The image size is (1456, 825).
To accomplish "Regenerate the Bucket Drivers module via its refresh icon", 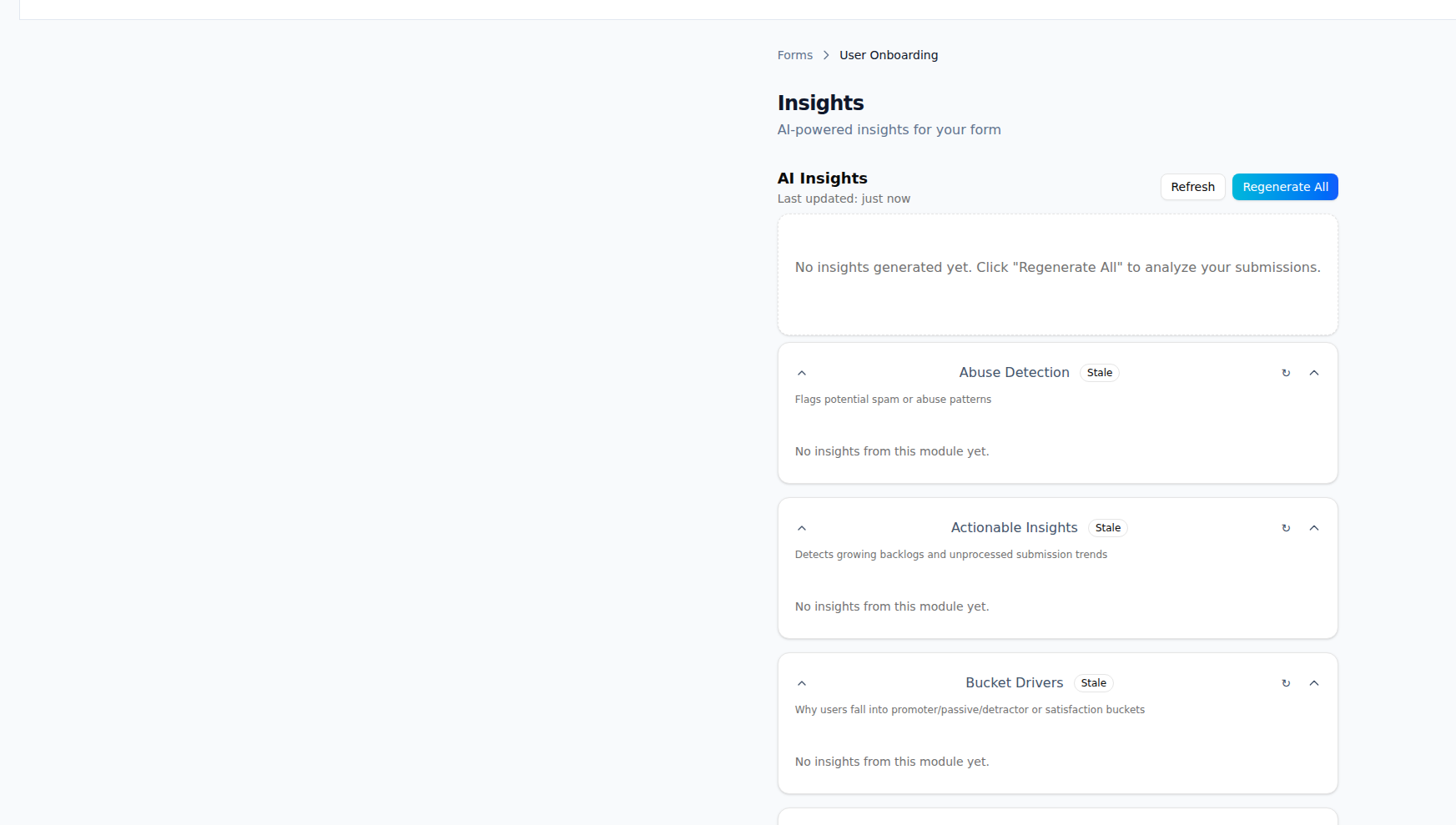I will [1286, 682].
